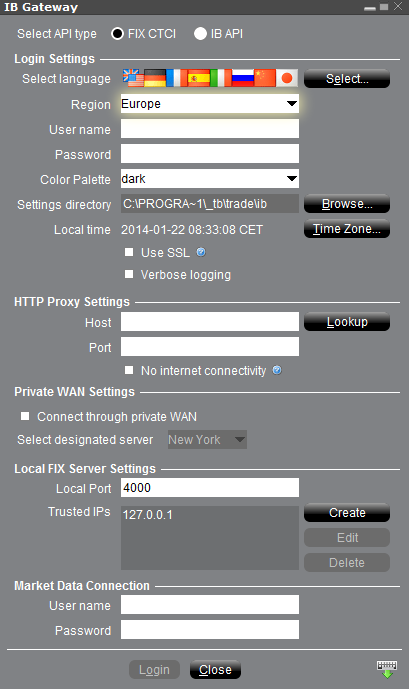Tick the Verbose logging checkbox
409x689 pixels.
[129, 274]
